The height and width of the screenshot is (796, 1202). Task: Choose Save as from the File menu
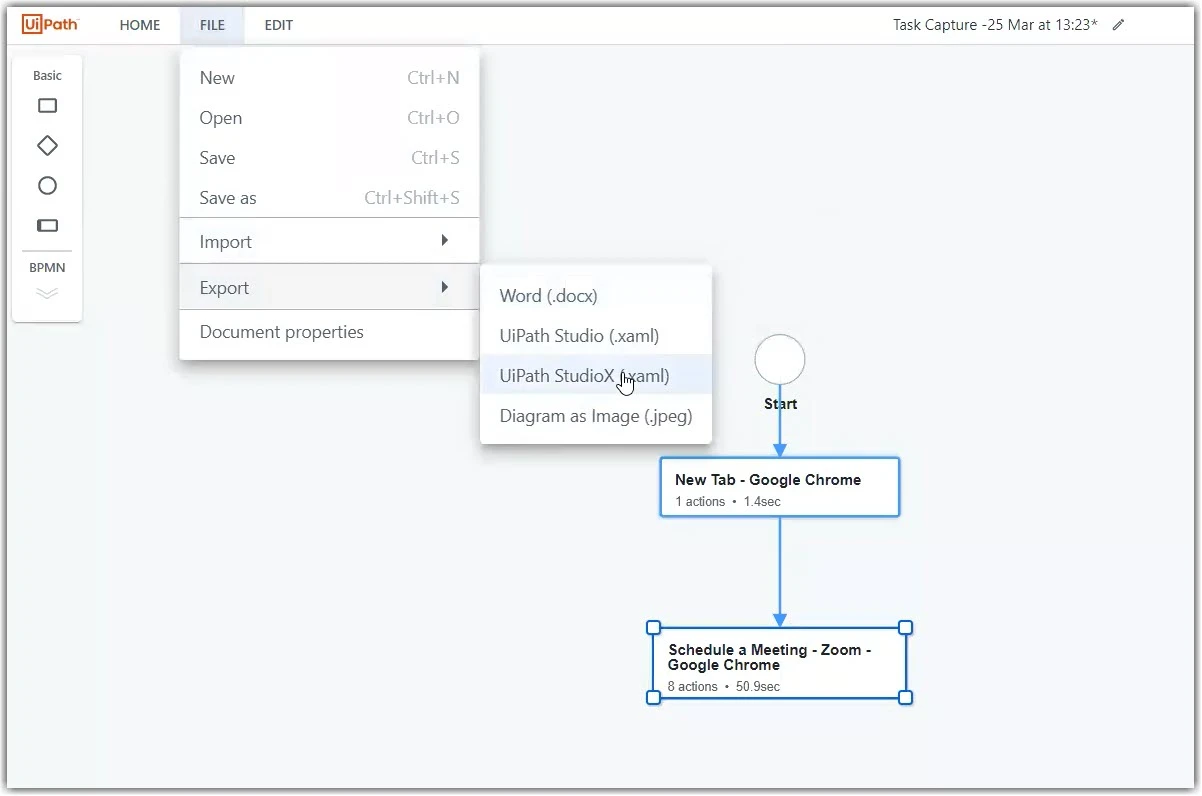click(x=329, y=198)
